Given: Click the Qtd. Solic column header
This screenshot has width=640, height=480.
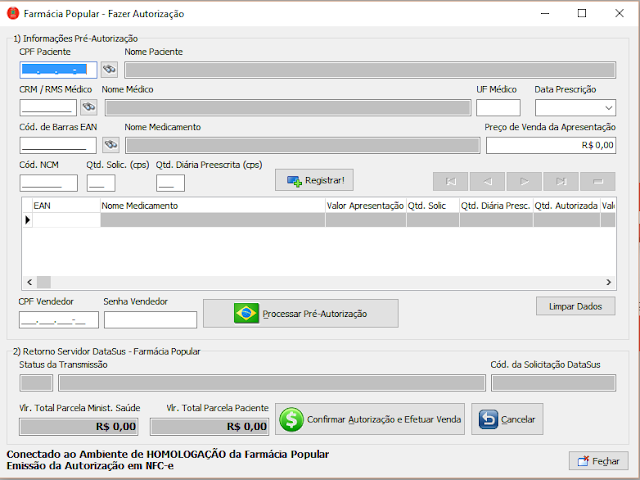Looking at the screenshot, I should pos(433,206).
